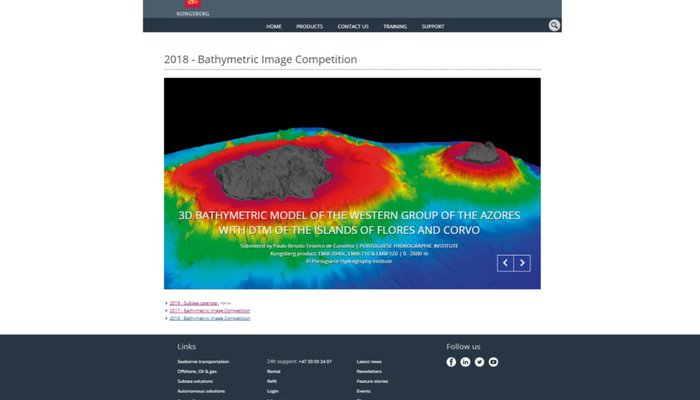
Task: Open the SUPPORT menu item
Action: pos(433,26)
